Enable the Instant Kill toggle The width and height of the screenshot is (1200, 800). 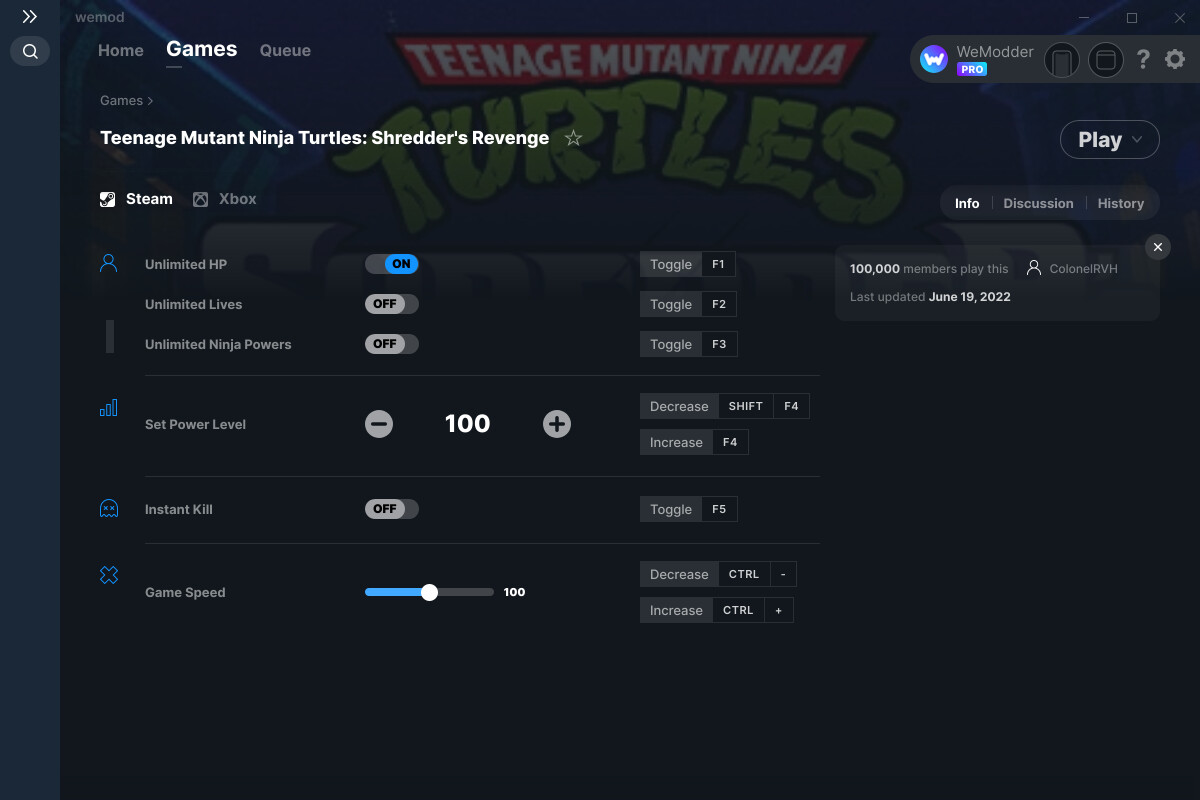click(x=392, y=509)
